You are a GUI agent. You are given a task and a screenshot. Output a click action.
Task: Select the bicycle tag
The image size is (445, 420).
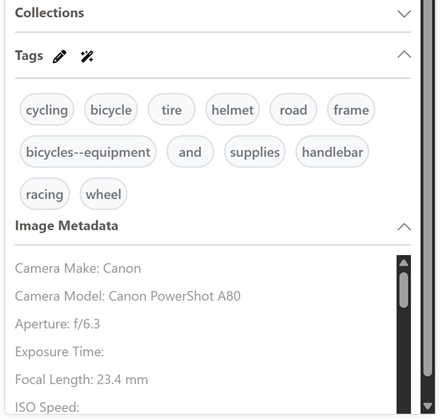point(111,110)
